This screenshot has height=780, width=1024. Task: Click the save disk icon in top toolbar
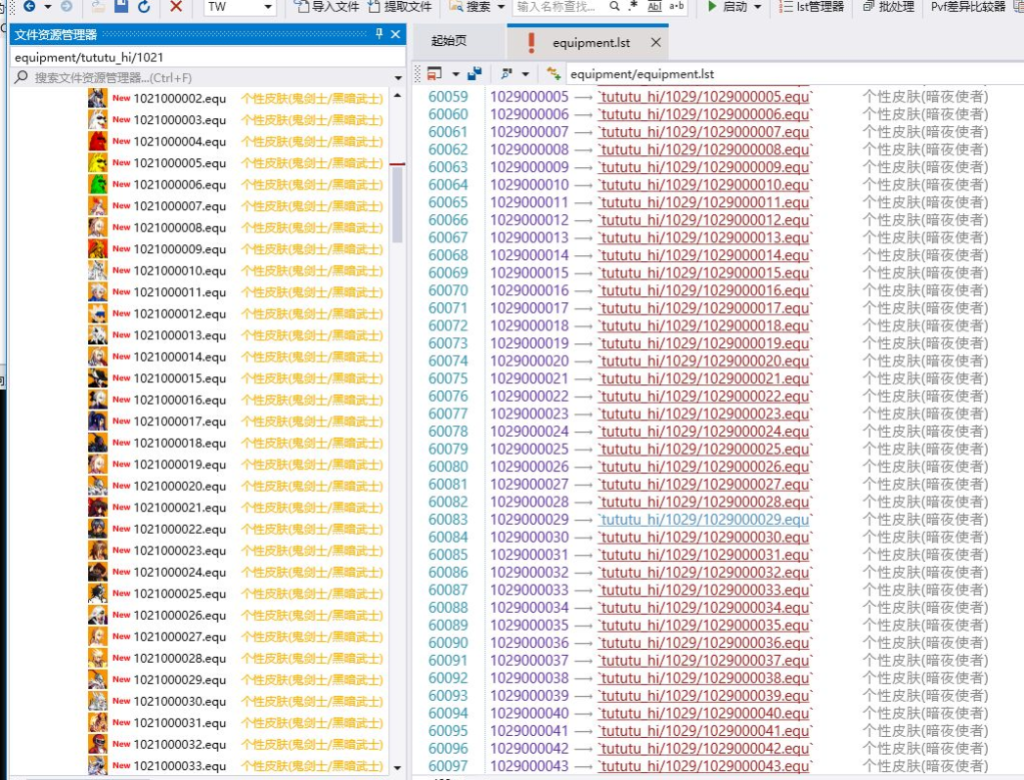coord(121,7)
